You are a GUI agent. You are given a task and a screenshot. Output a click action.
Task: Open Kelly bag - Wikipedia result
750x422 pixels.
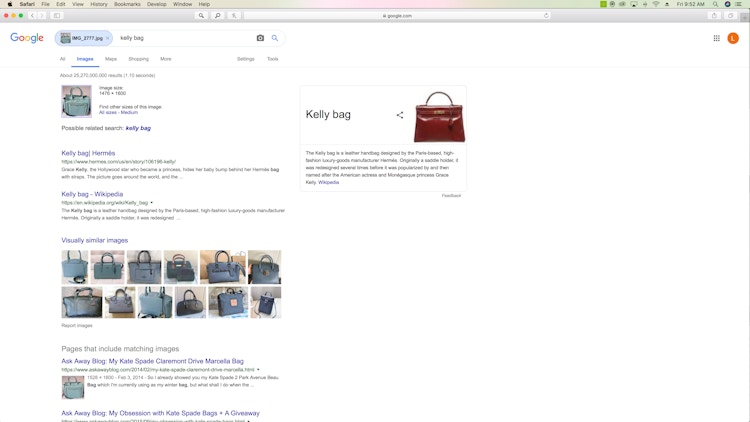[x=92, y=194]
